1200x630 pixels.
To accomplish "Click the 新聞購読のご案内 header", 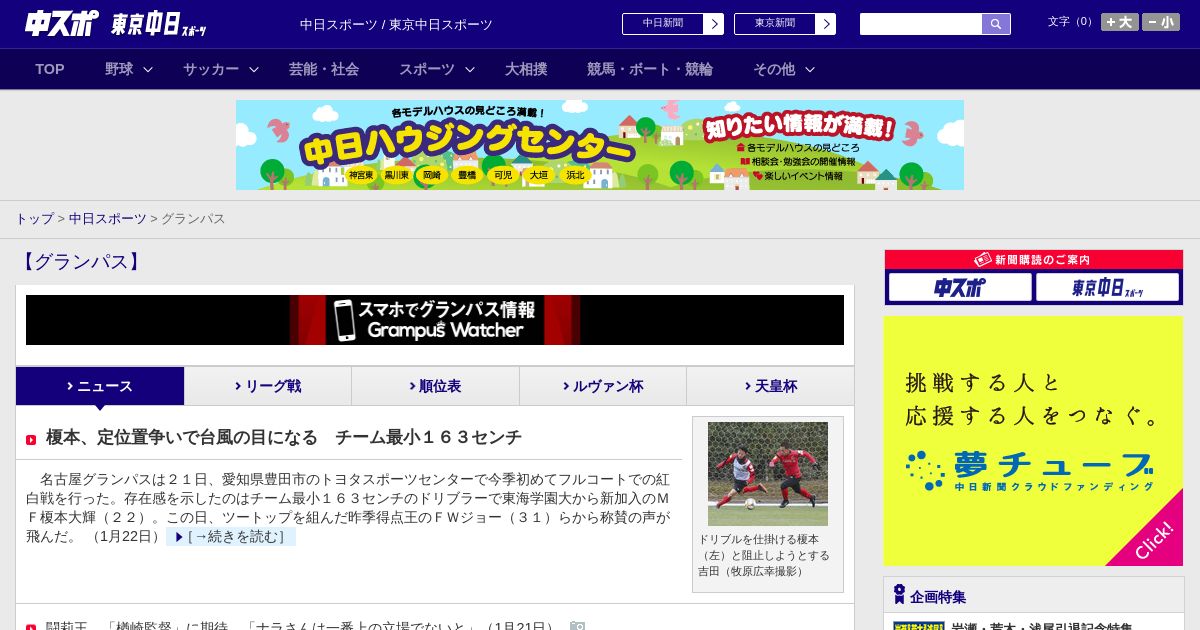I will (1033, 259).
